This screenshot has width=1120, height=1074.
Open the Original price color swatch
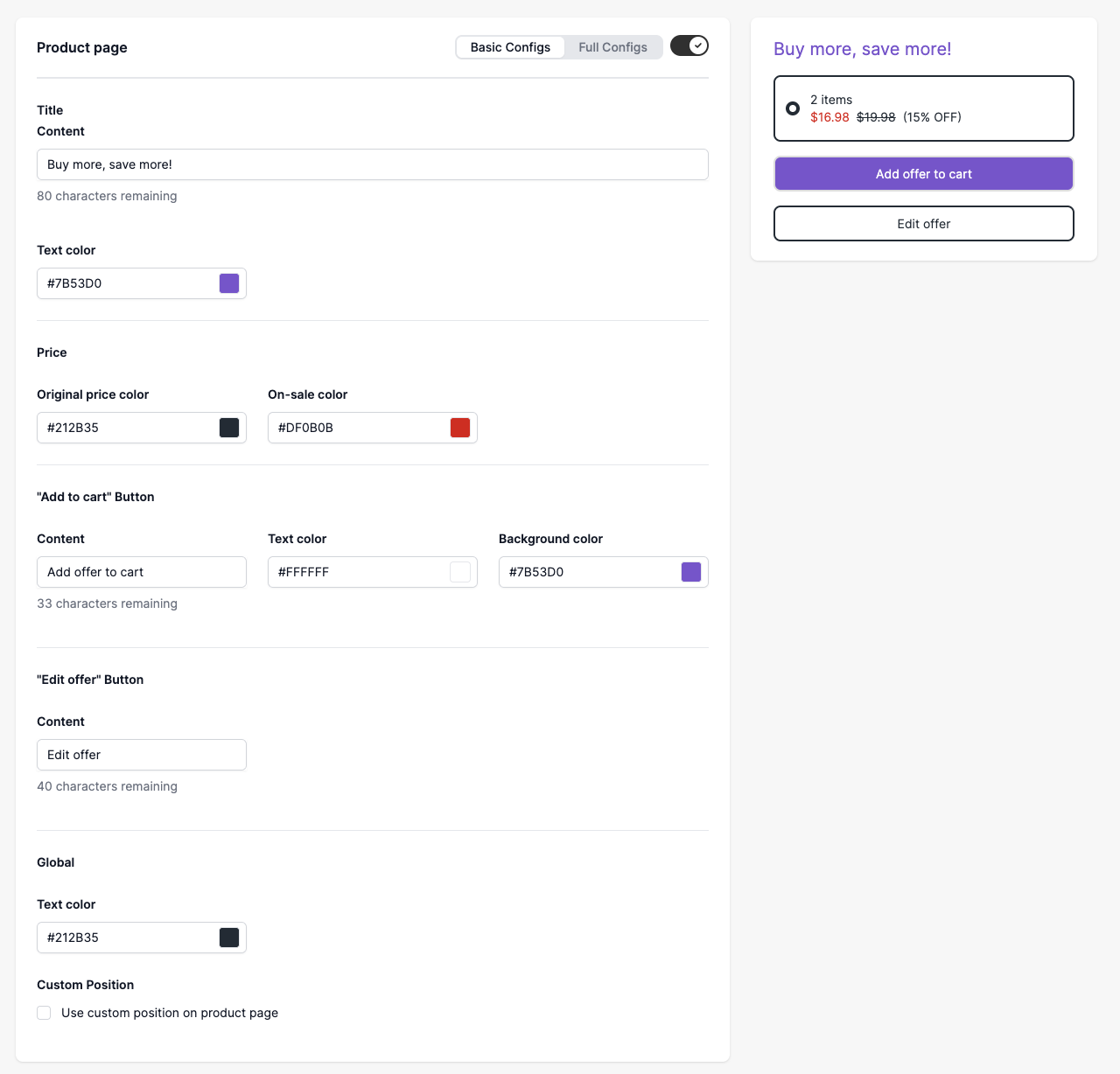(229, 428)
